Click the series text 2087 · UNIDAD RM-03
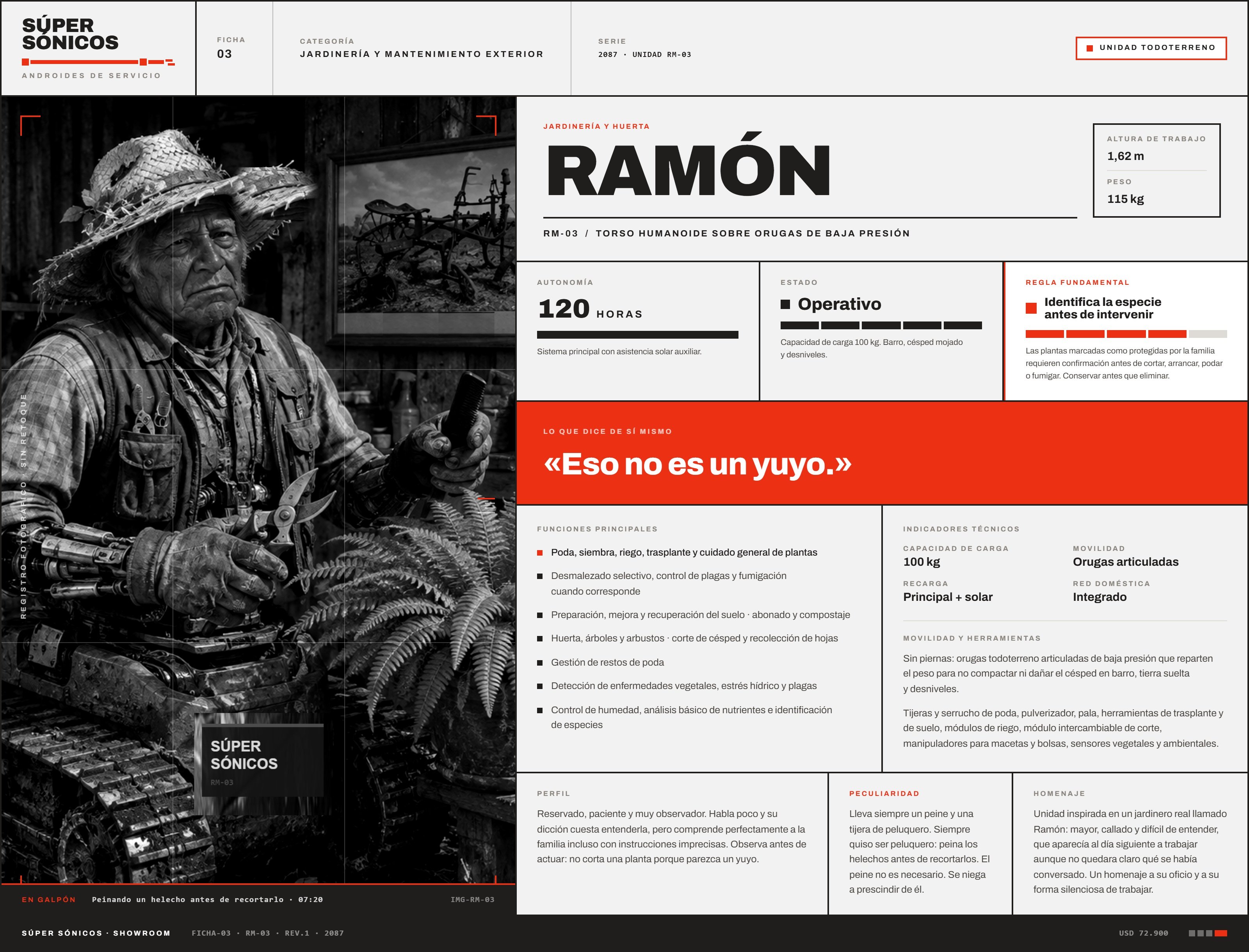 pyautogui.click(x=644, y=54)
